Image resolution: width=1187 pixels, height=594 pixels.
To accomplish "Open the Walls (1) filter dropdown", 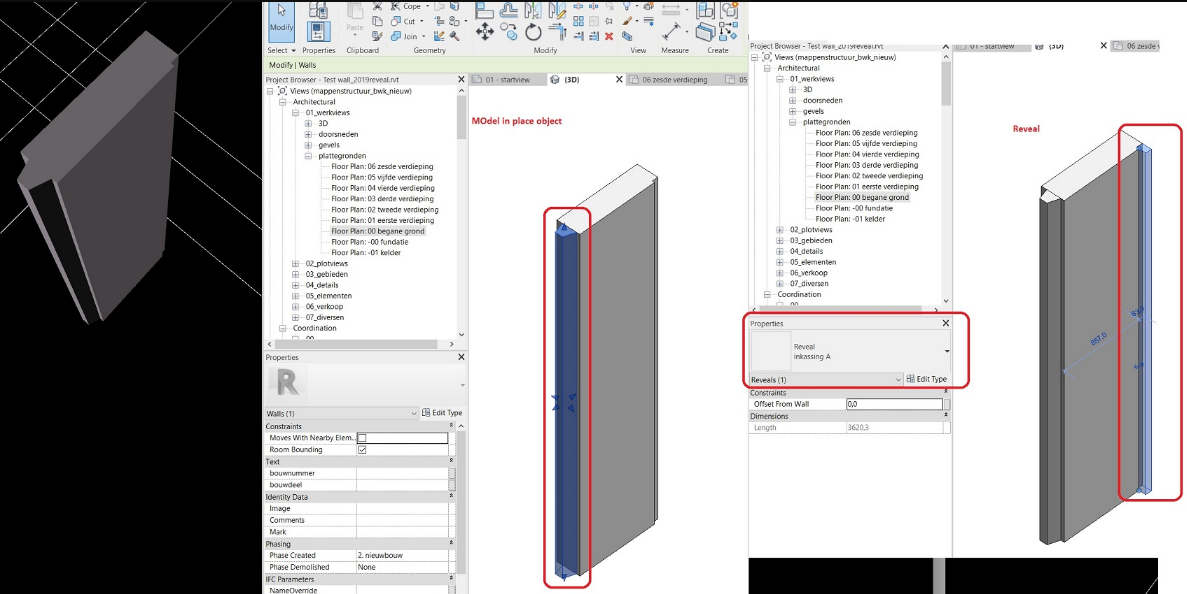I will point(341,413).
